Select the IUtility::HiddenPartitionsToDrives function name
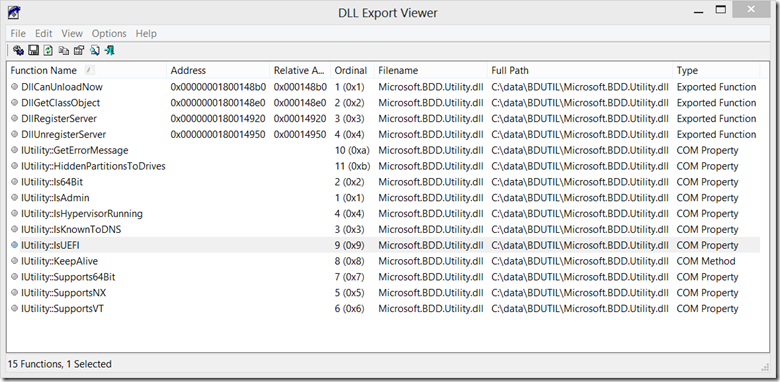The height and width of the screenshot is (382, 780). 93,166
